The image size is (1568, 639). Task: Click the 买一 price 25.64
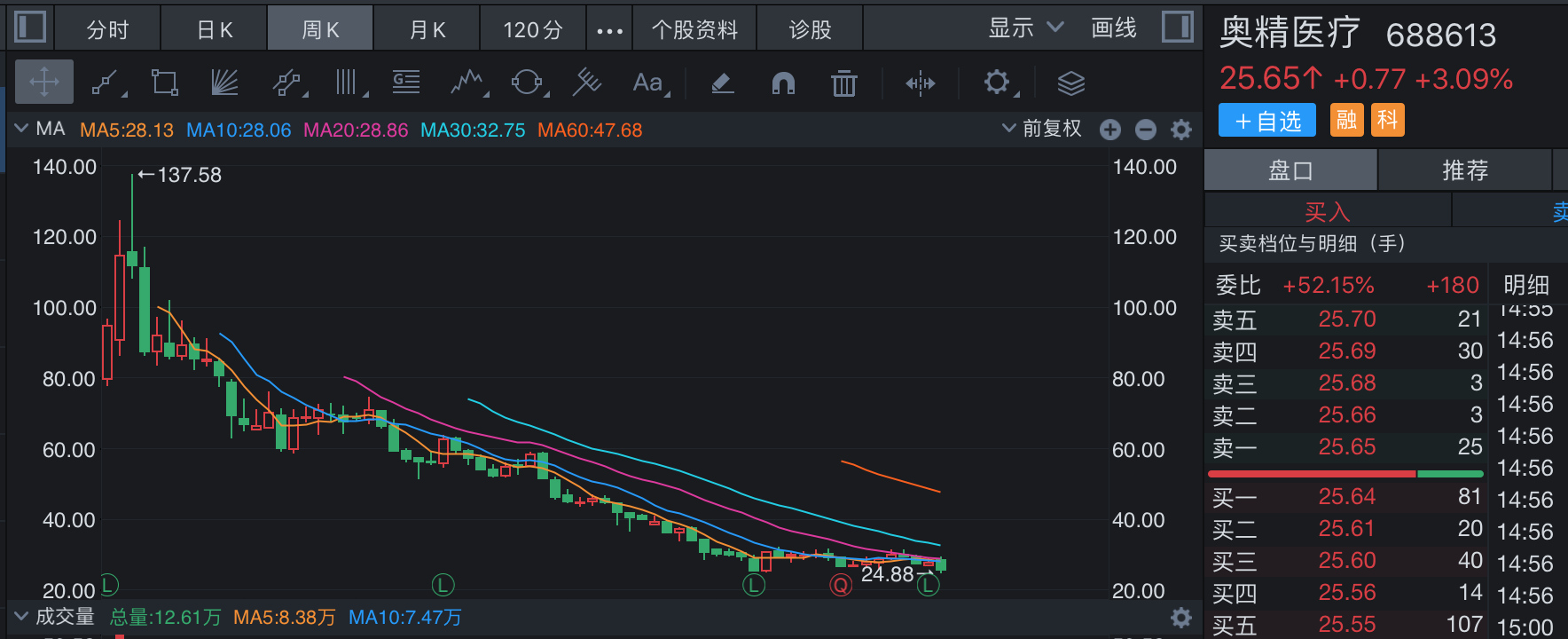(x=1347, y=496)
